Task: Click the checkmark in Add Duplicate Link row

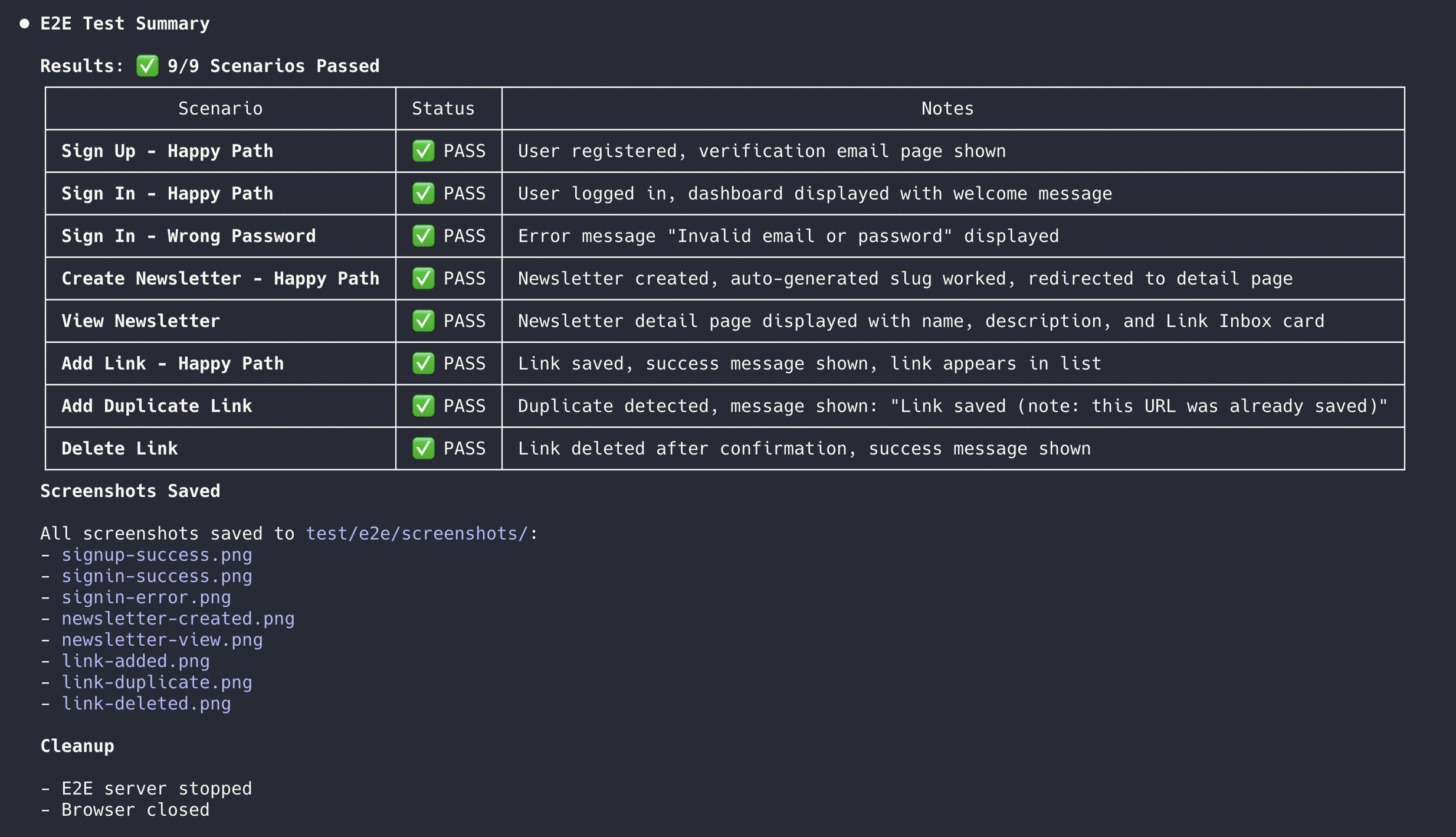Action: pos(423,406)
